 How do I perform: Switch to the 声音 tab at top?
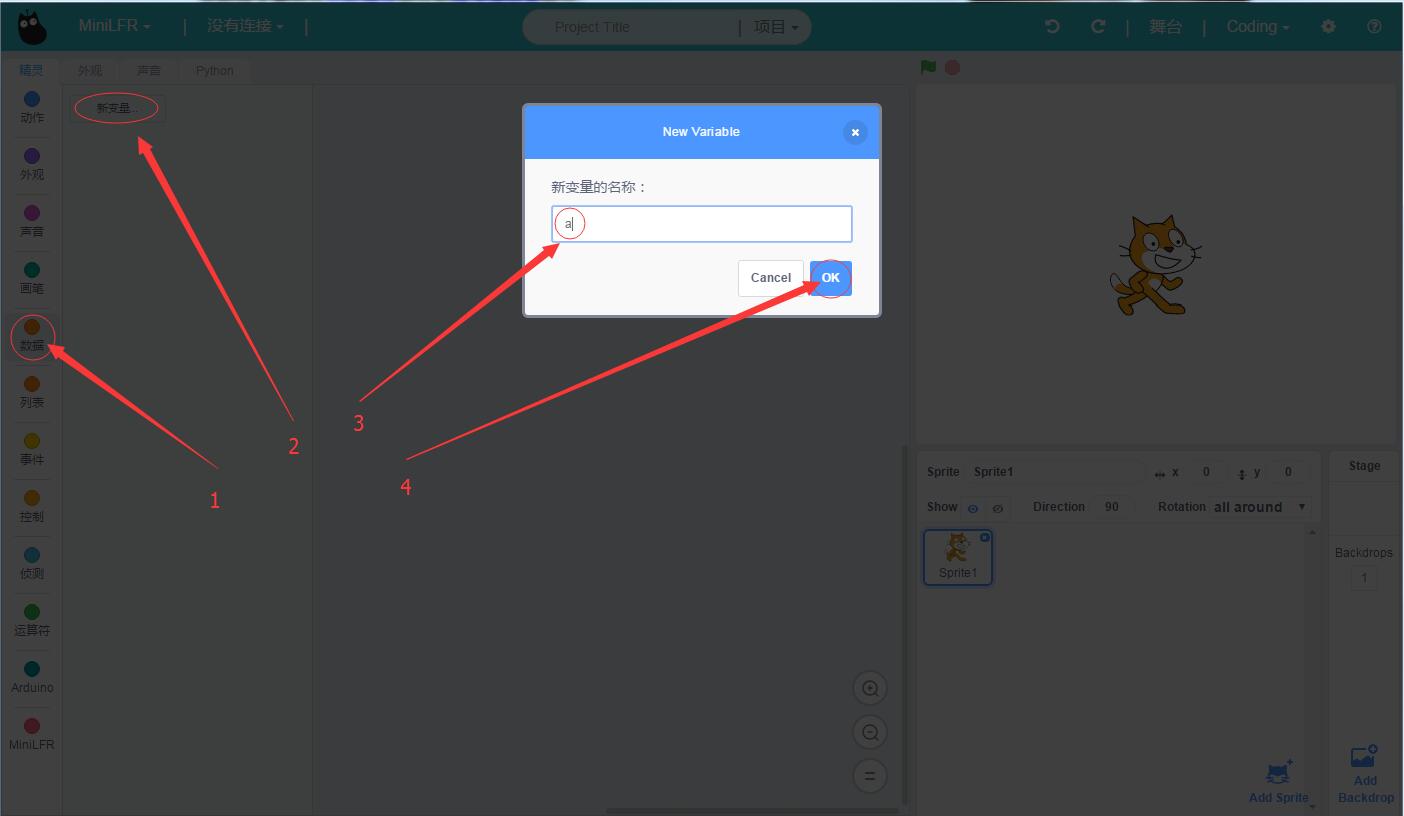coord(149,70)
